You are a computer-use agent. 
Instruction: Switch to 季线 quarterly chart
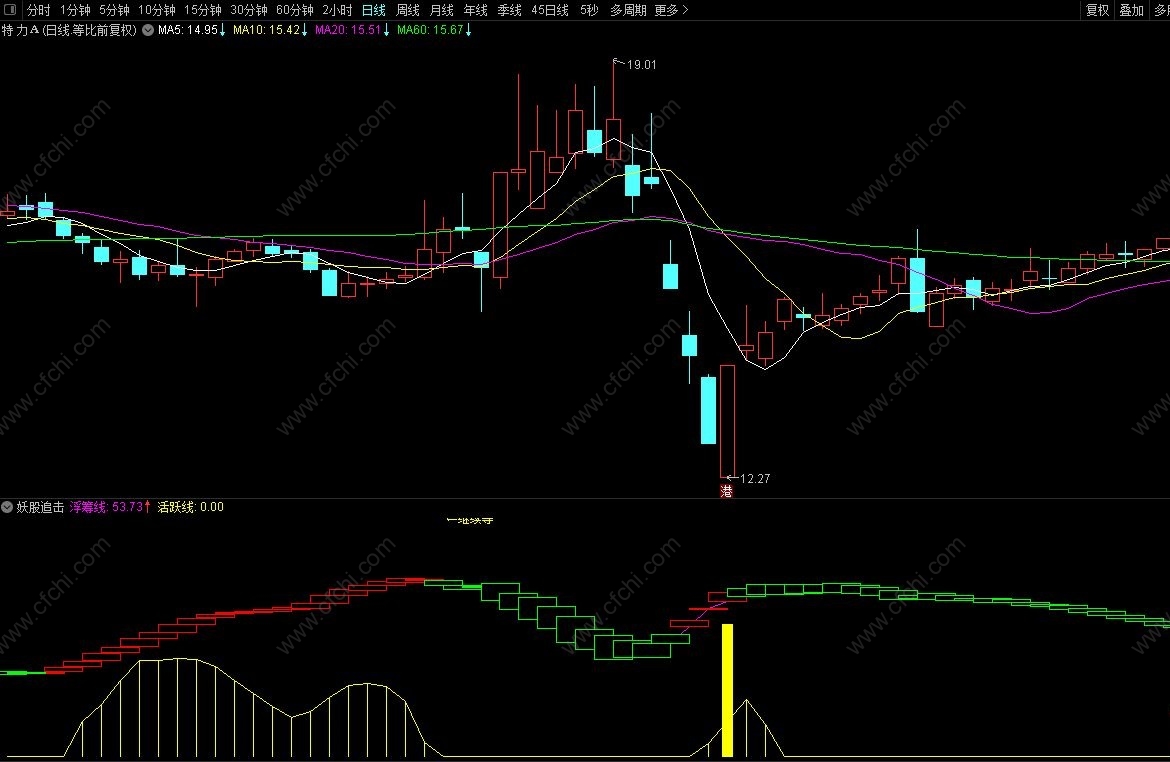(x=510, y=10)
